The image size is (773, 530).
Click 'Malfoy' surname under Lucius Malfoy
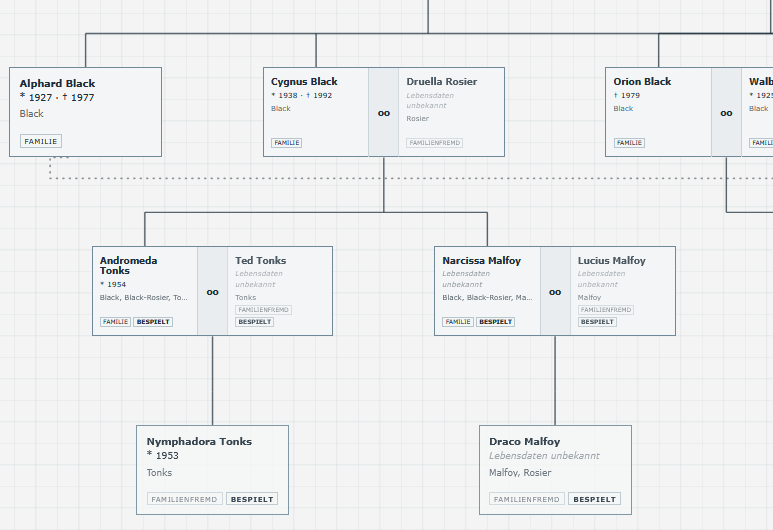pyautogui.click(x=589, y=297)
